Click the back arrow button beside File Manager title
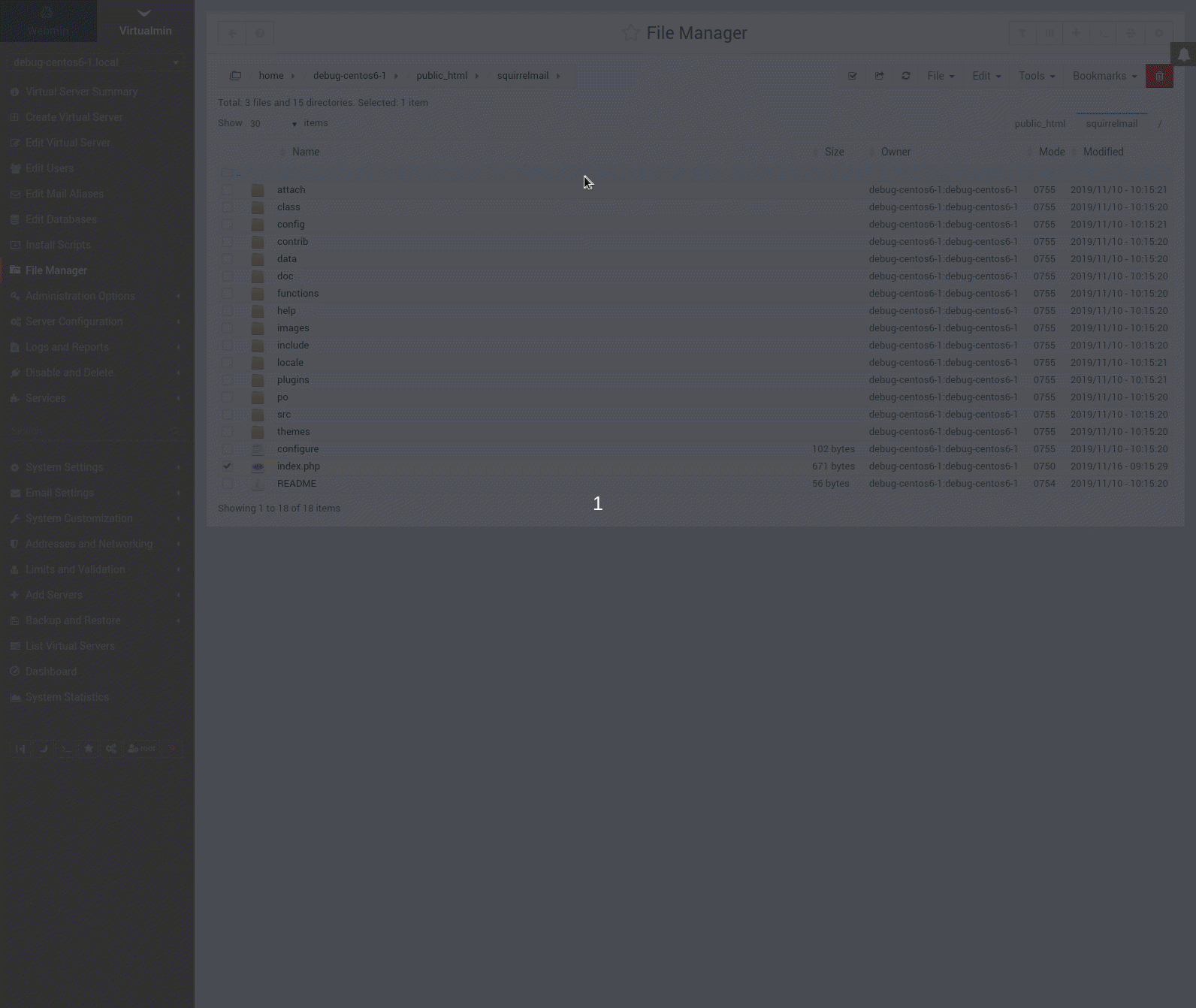1196x1008 pixels. pos(232,33)
